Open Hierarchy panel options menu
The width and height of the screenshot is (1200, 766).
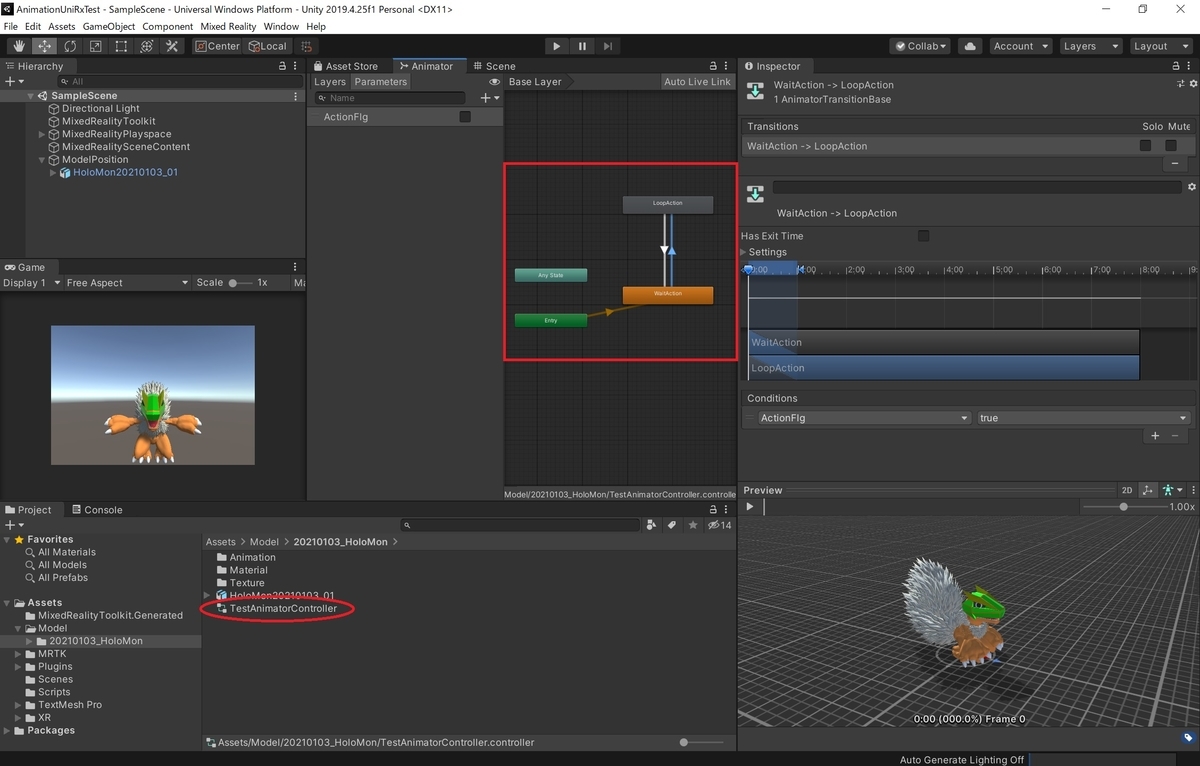coord(296,66)
